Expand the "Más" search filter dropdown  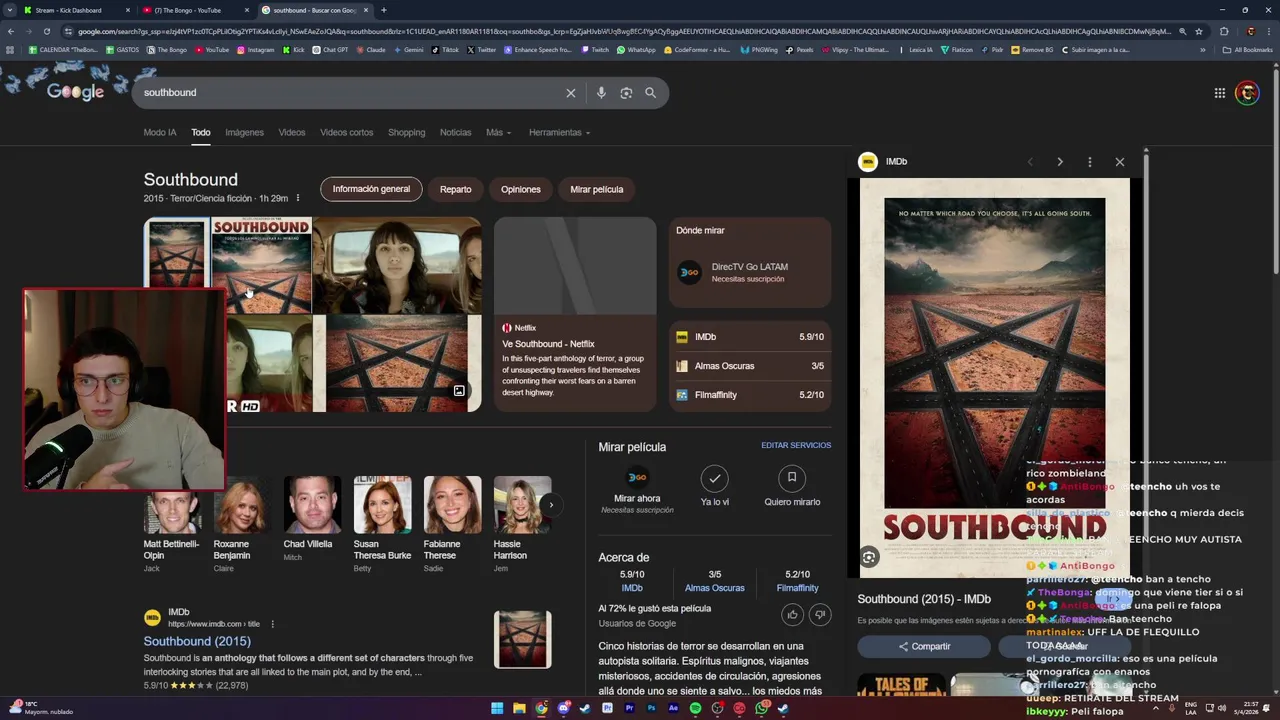pyautogui.click(x=498, y=133)
